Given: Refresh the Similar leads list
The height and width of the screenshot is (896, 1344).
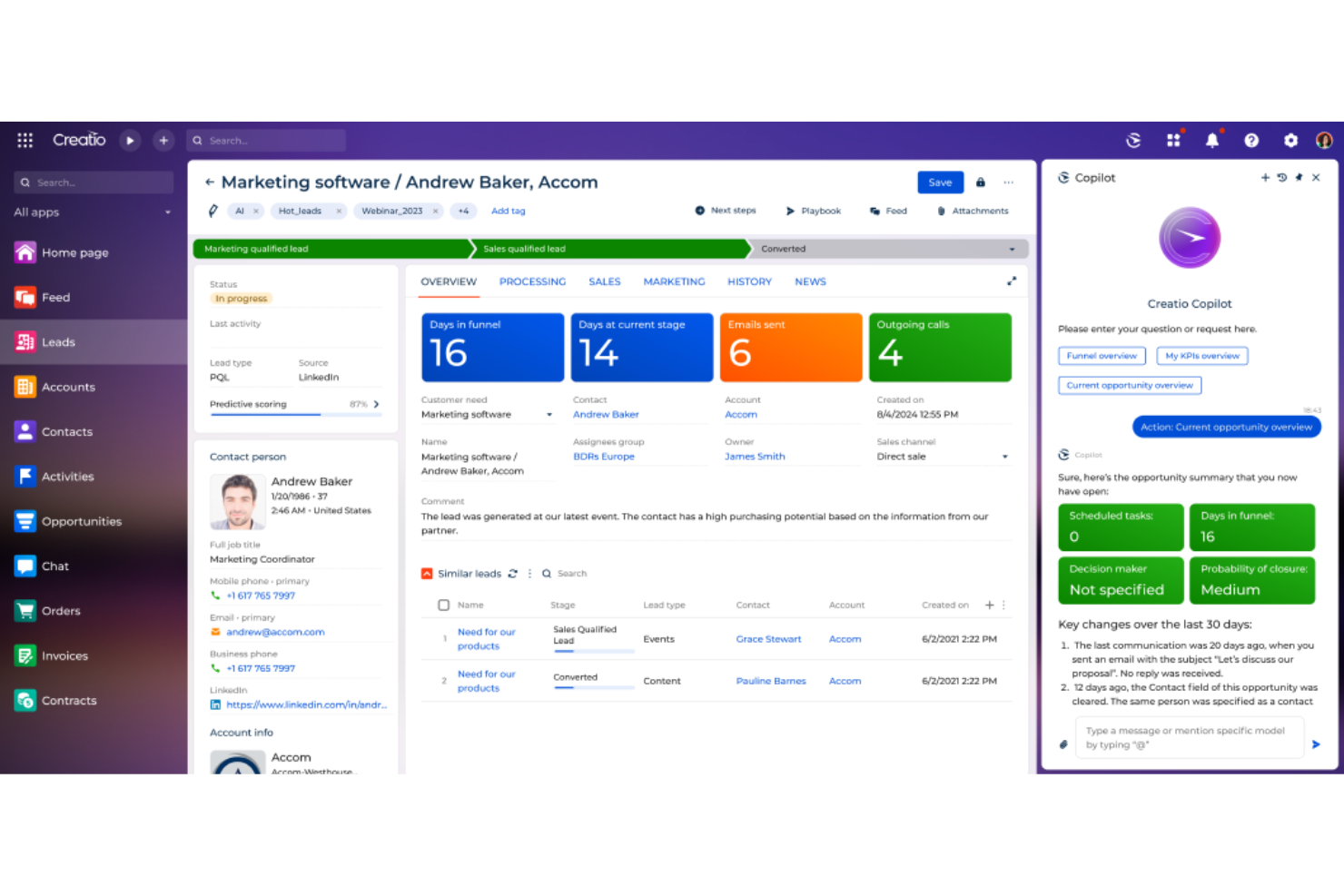Looking at the screenshot, I should pos(513,573).
